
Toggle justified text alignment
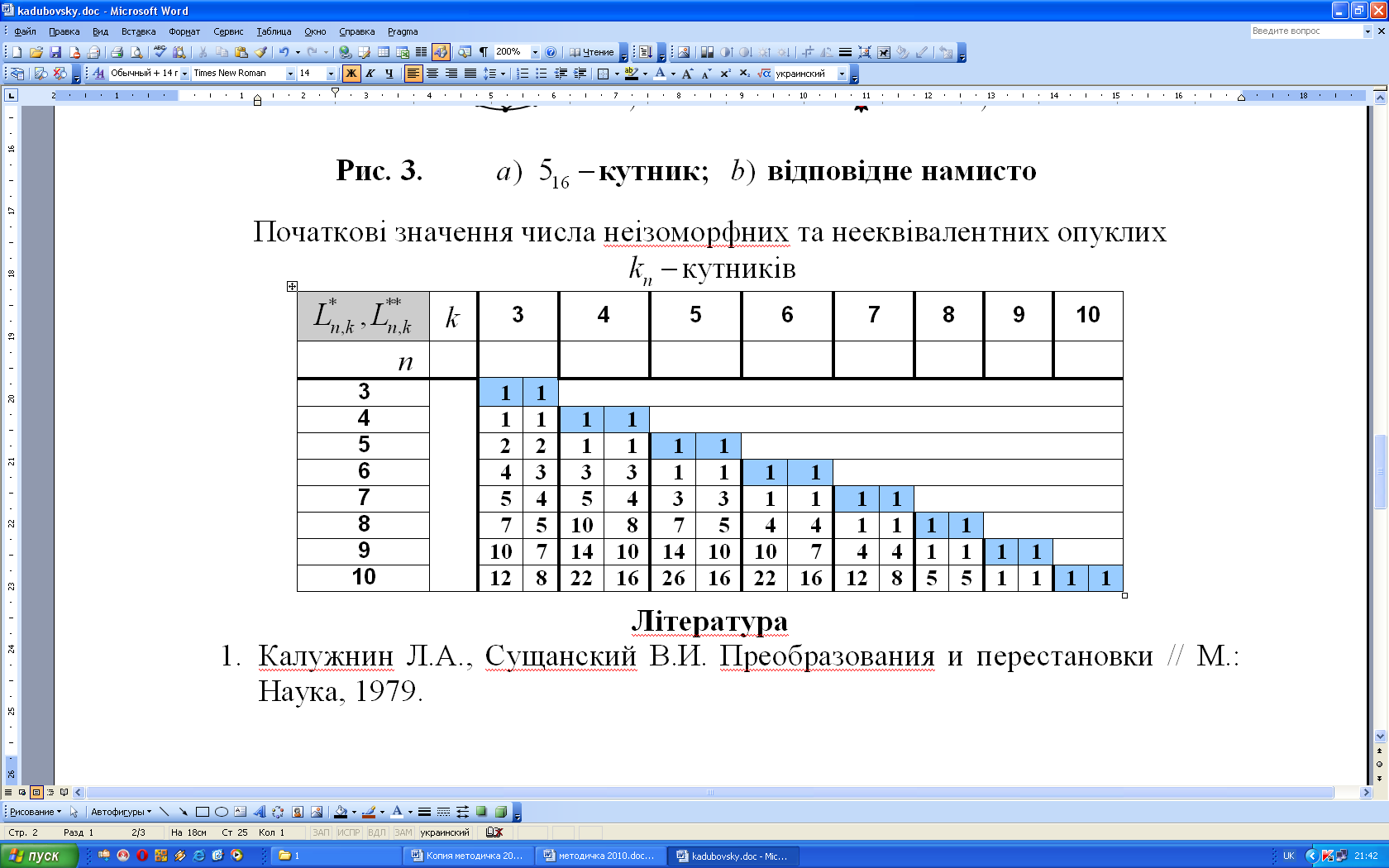[470, 74]
